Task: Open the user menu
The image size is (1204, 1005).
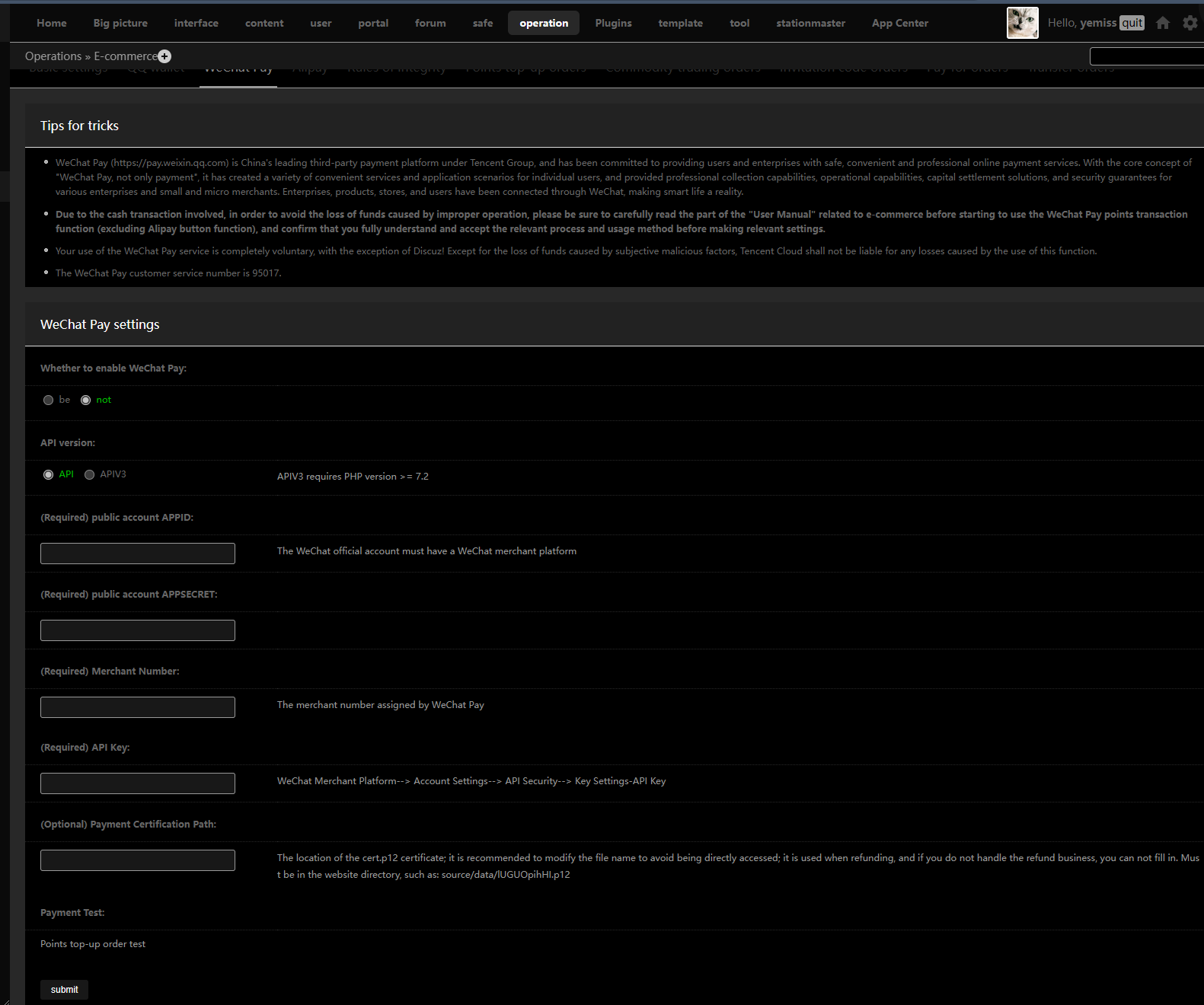Action: tap(321, 23)
